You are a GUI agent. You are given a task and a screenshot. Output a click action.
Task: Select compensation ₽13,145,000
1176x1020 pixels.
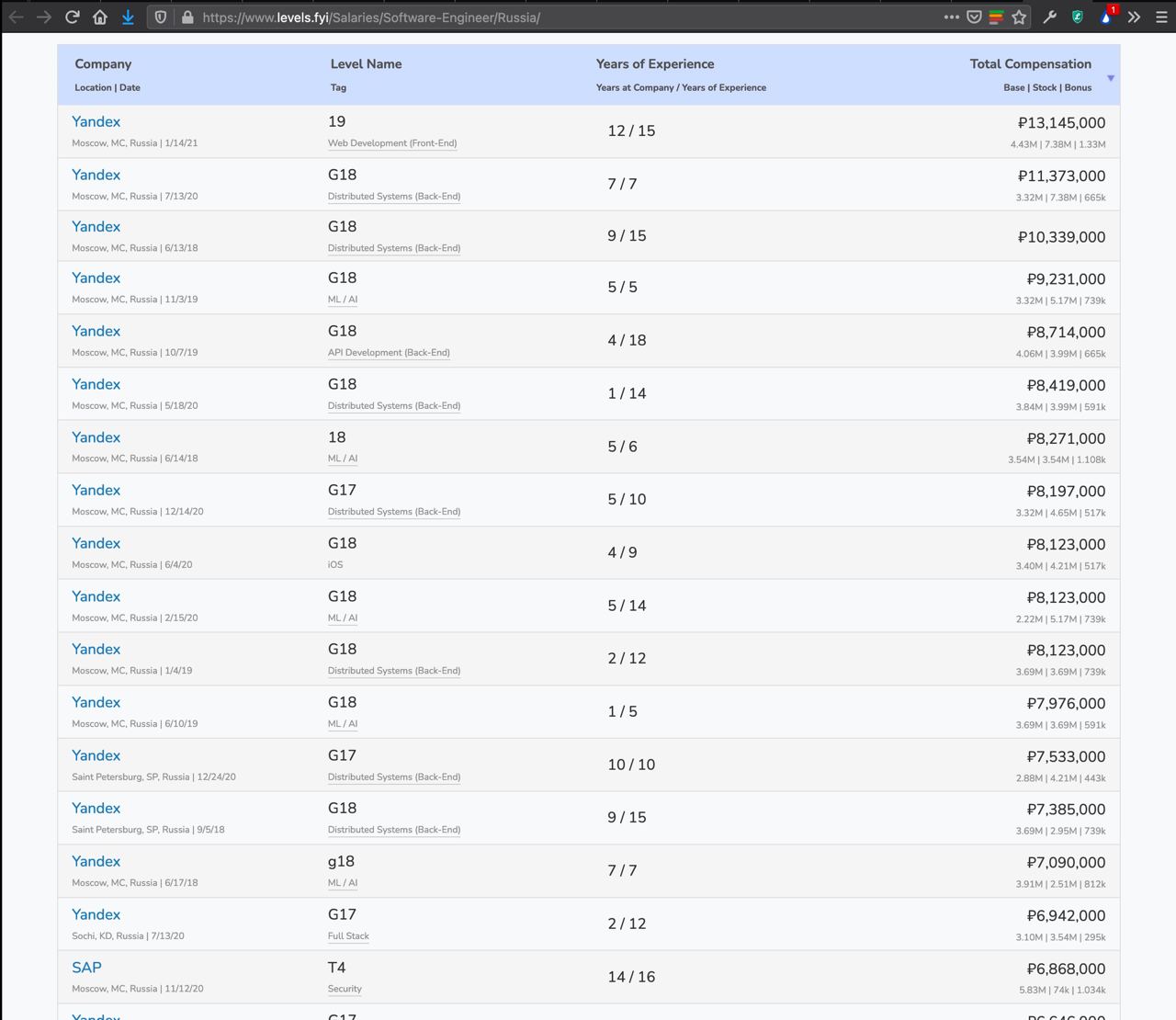(x=1061, y=122)
